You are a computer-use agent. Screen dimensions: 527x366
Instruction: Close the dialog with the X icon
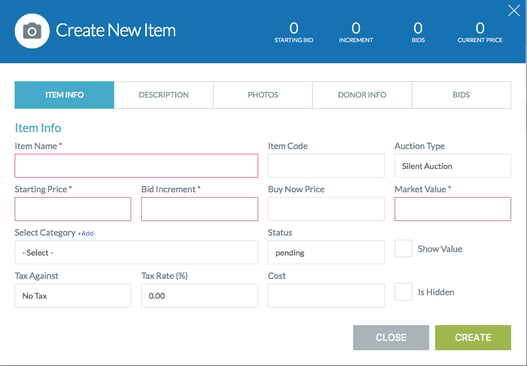514,10
